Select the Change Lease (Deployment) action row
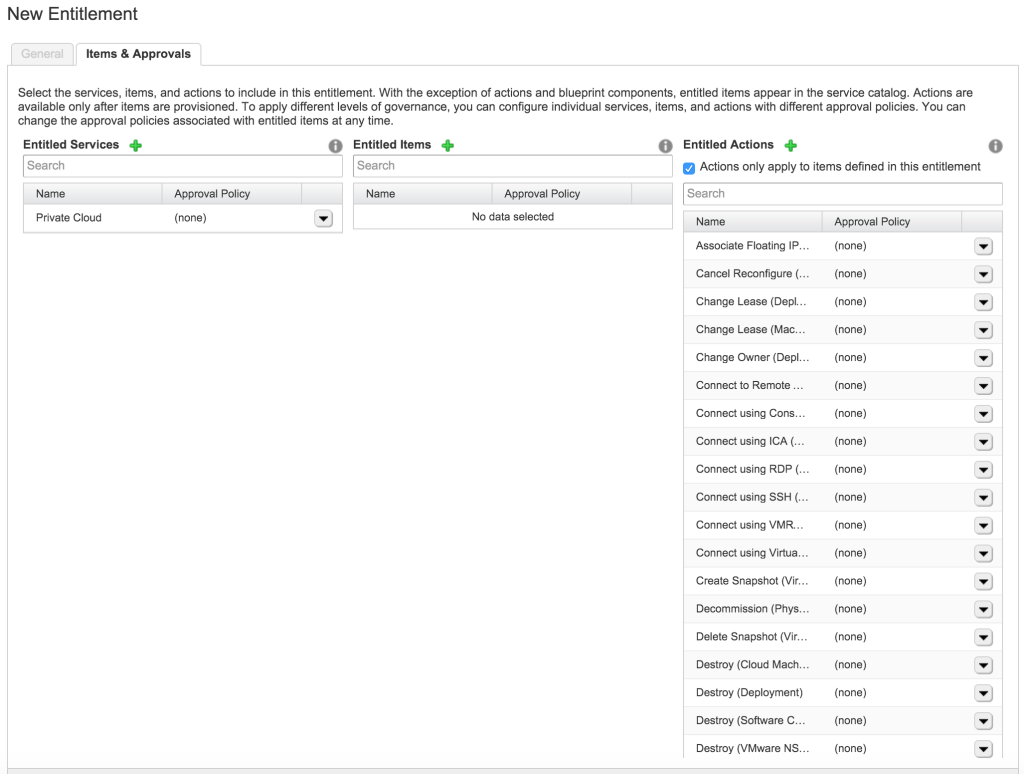Viewport: 1024px width, 774px height. pos(753,302)
